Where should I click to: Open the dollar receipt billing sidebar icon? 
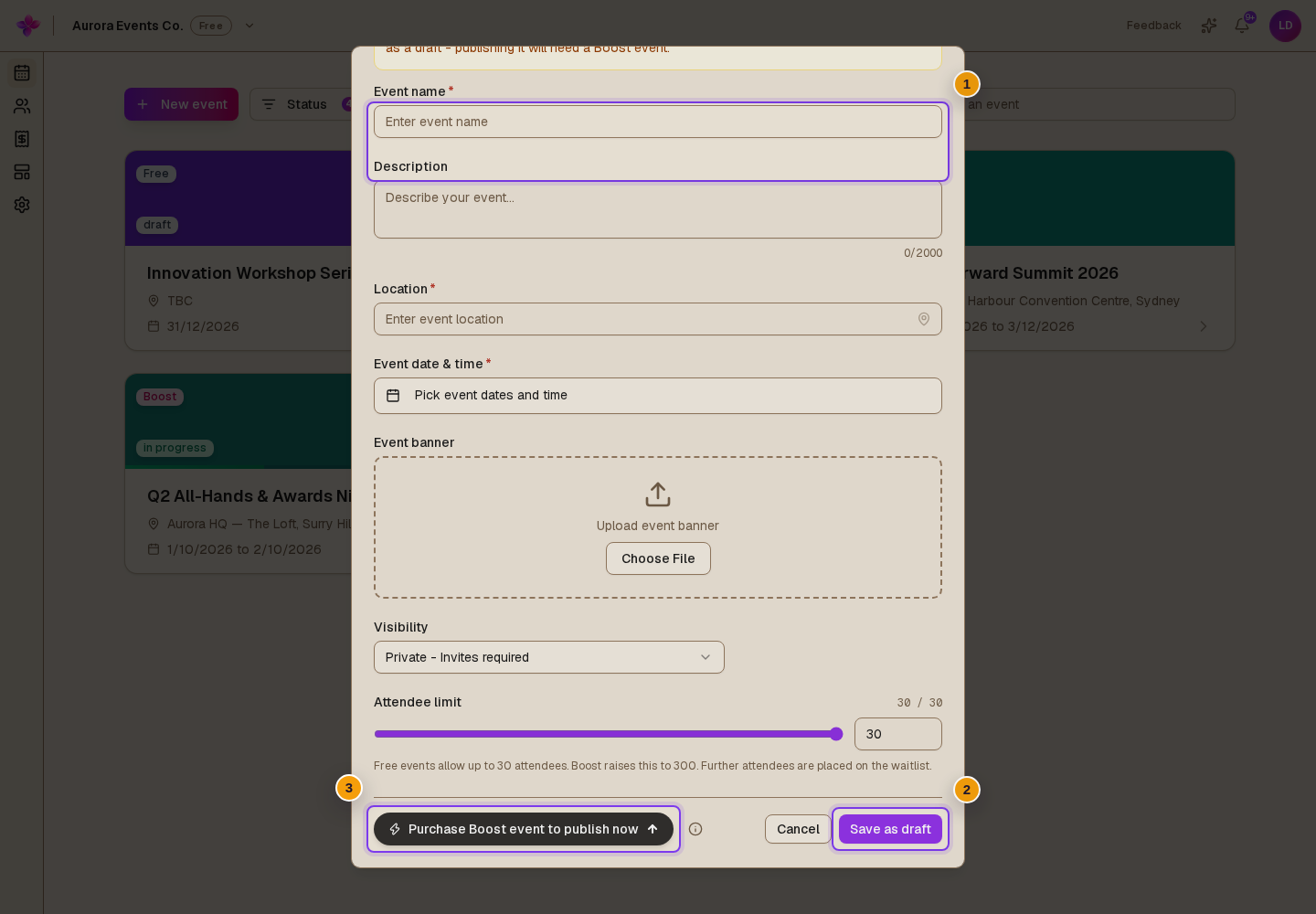coord(22,139)
